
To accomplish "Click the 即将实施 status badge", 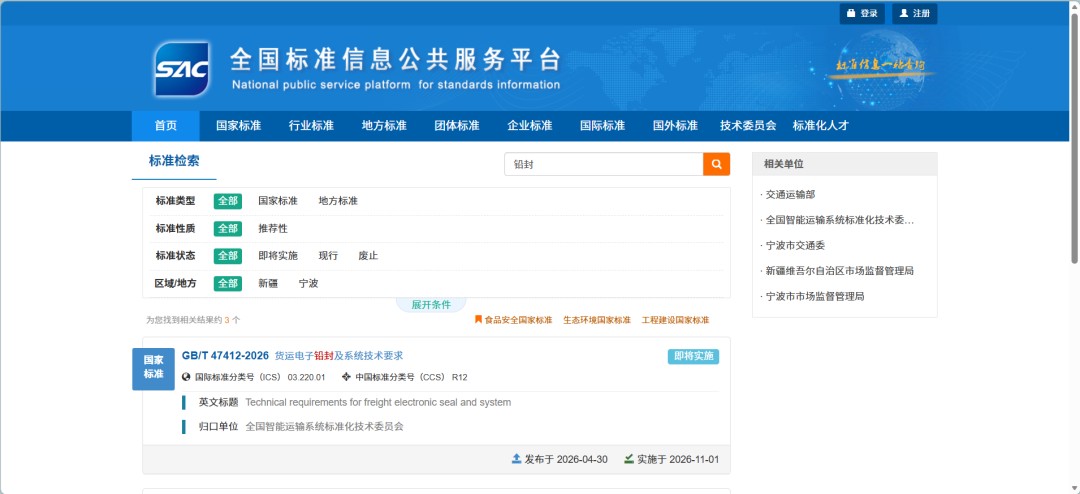I will (693, 356).
